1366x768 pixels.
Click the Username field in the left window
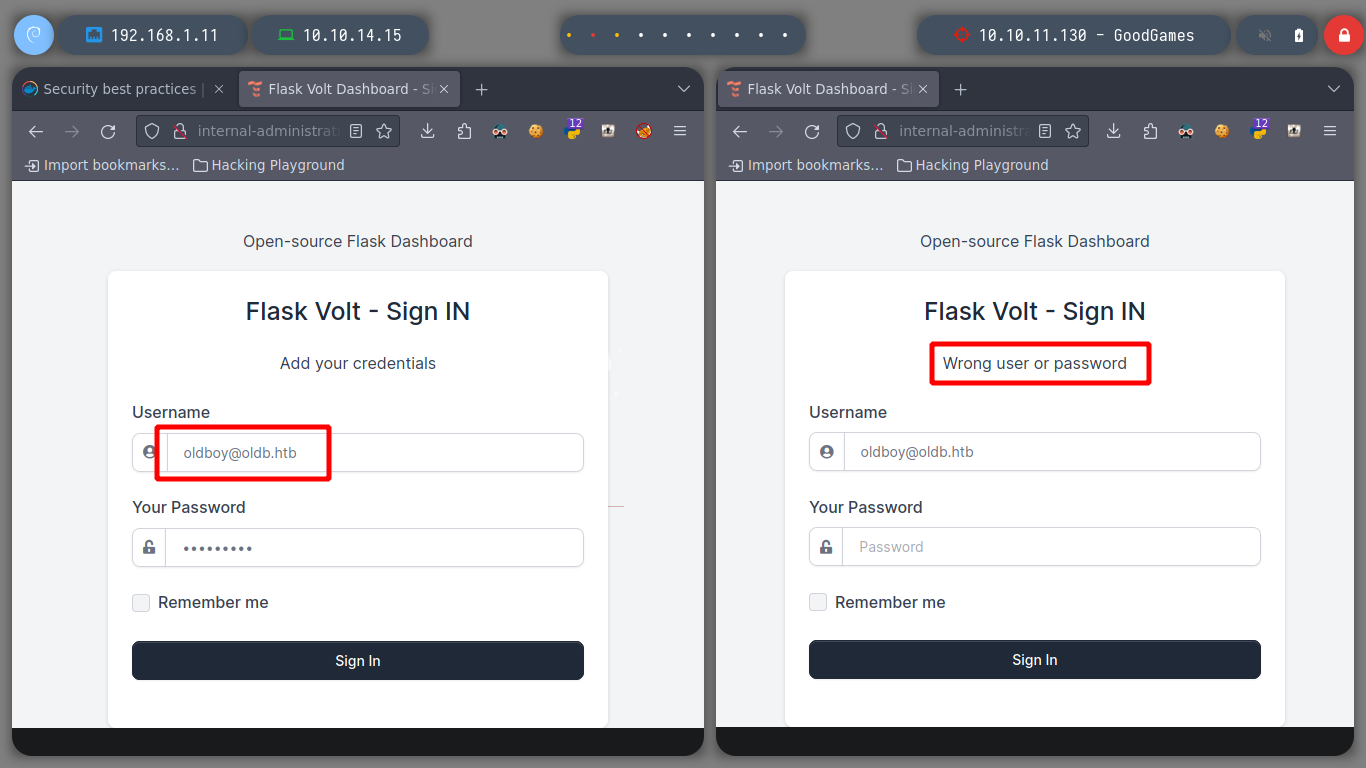[358, 452]
